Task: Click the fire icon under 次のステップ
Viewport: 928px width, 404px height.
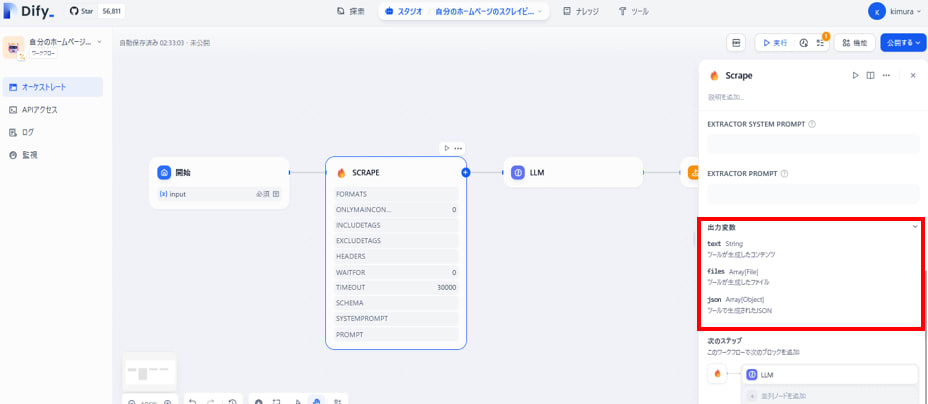Action: 717,374
